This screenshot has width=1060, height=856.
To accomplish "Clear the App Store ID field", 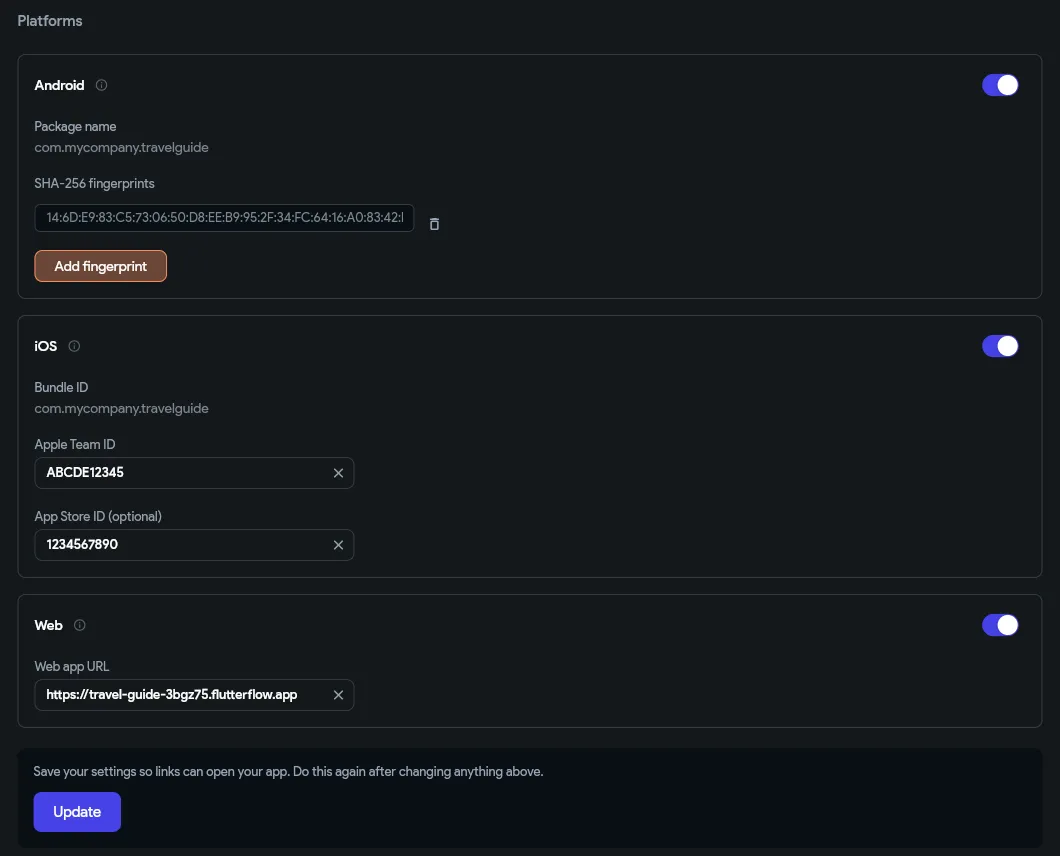I will click(339, 545).
